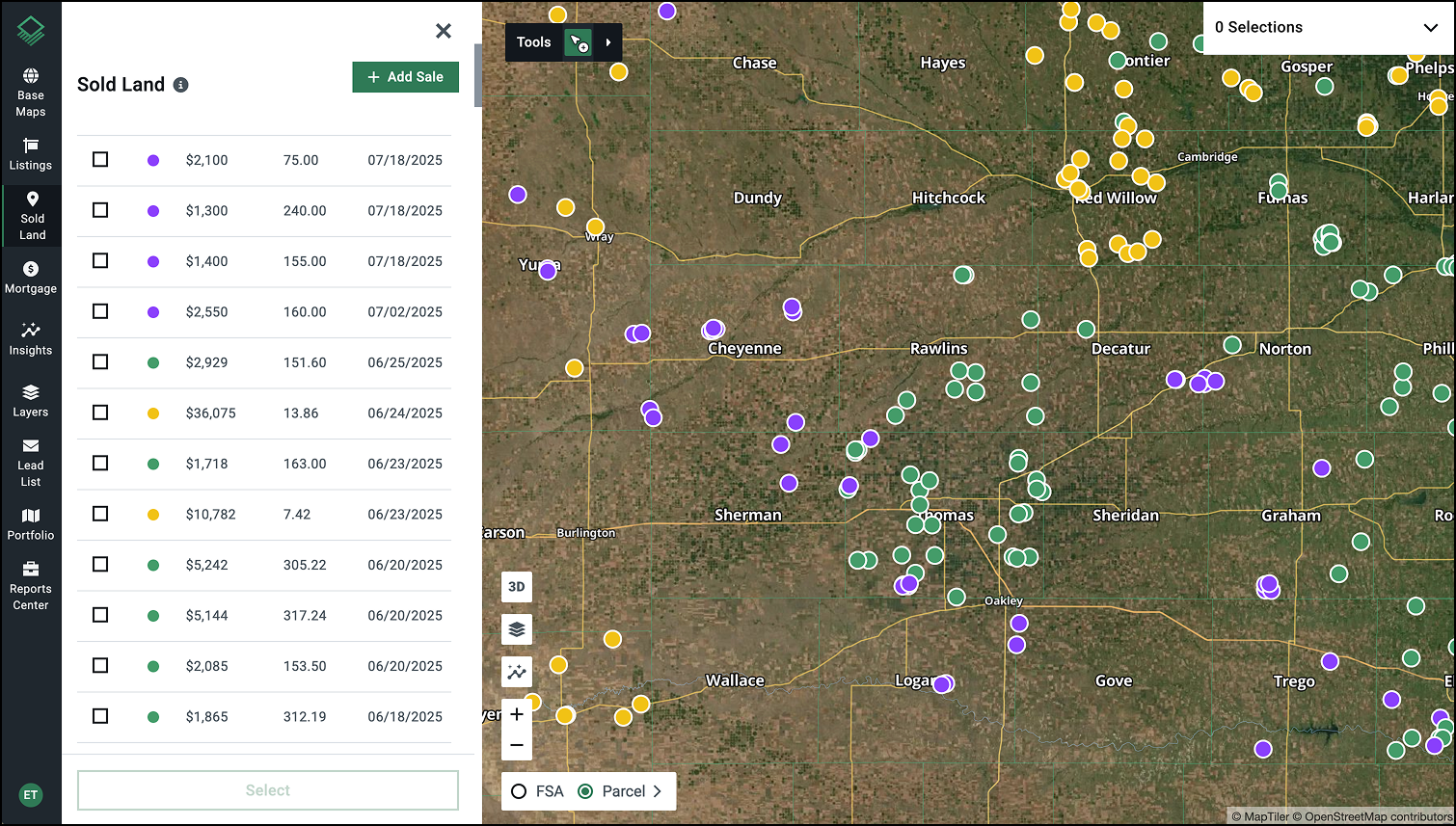Viewport: 1456px width, 826px height.
Task: Expand the 0 Selections dropdown
Action: click(x=1431, y=28)
